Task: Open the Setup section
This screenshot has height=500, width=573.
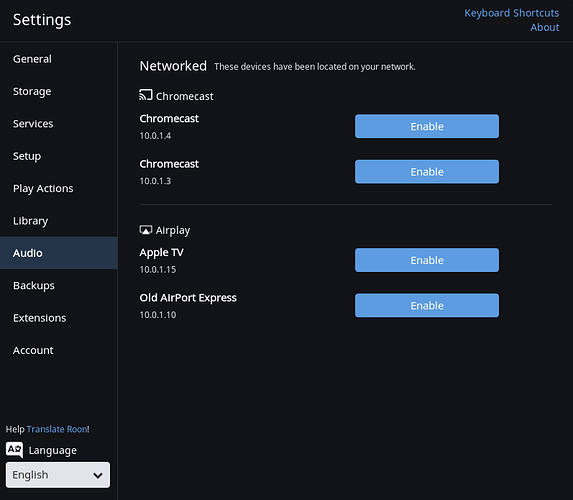Action: [58, 156]
